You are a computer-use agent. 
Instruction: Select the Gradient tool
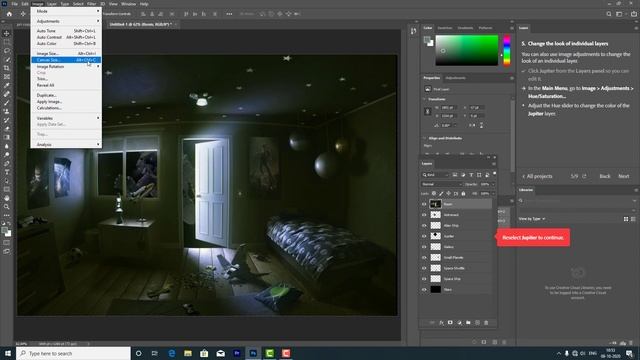(x=7, y=137)
